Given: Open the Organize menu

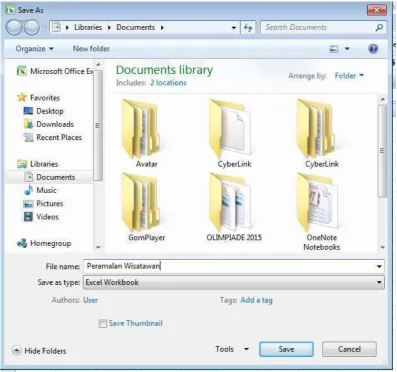Looking at the screenshot, I should point(34,49).
